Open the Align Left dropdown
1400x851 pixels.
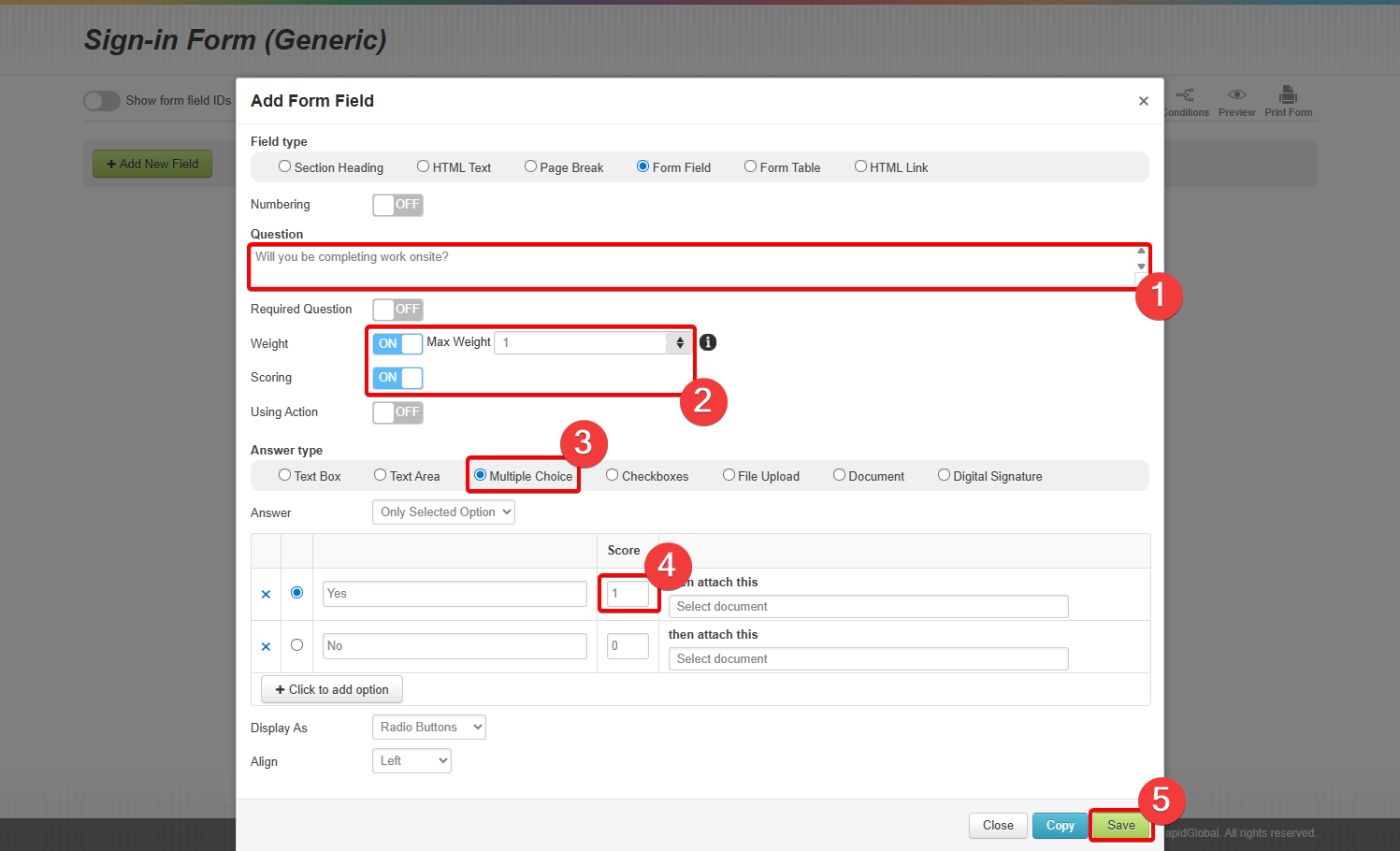(x=411, y=761)
